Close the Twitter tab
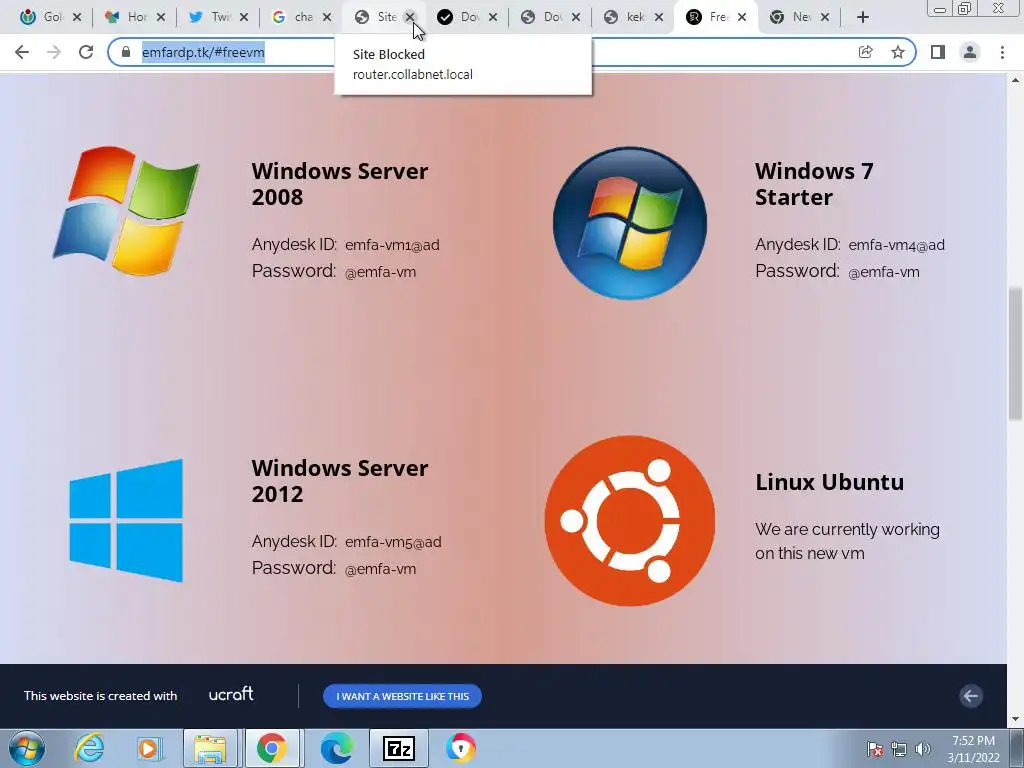Screen dimensions: 1024x768 (244, 18)
